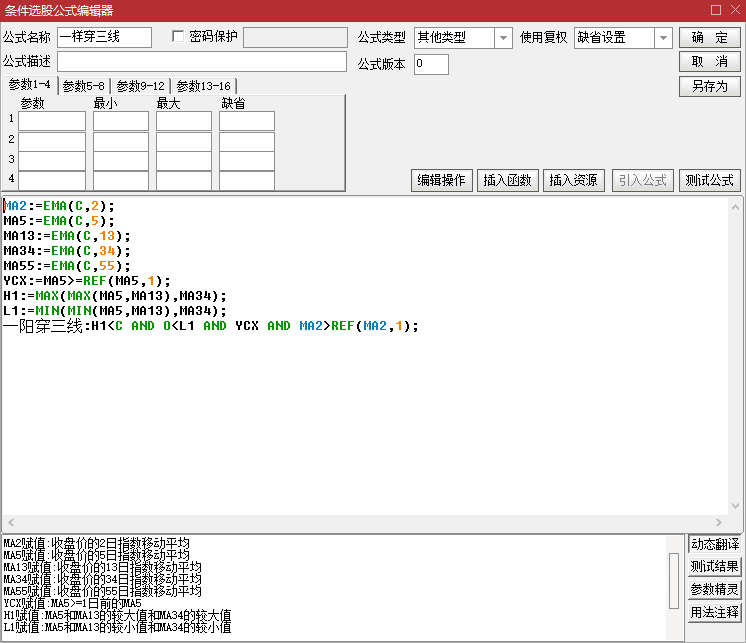This screenshot has height=643, width=746.
Task: Click the line L1:=MIN(MIN(MA5,MA13),MA34);
Action: point(115,311)
